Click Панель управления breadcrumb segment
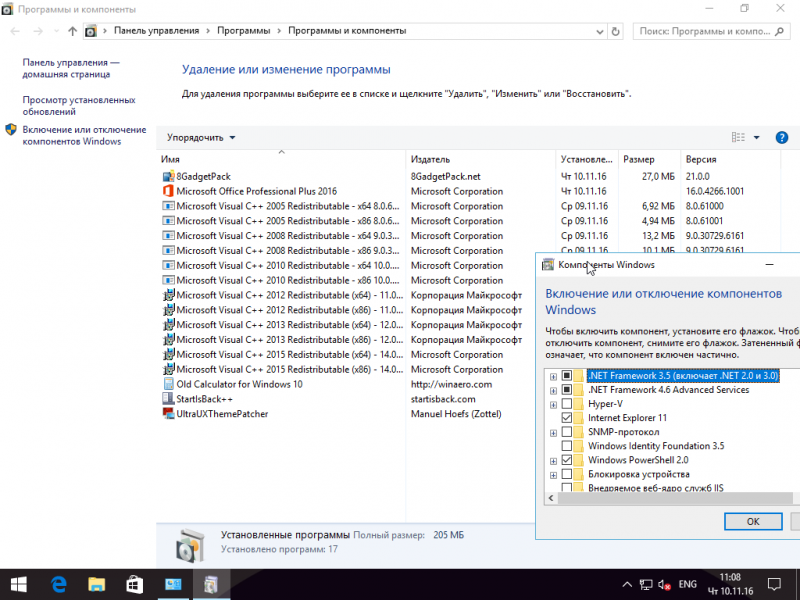 [156, 31]
